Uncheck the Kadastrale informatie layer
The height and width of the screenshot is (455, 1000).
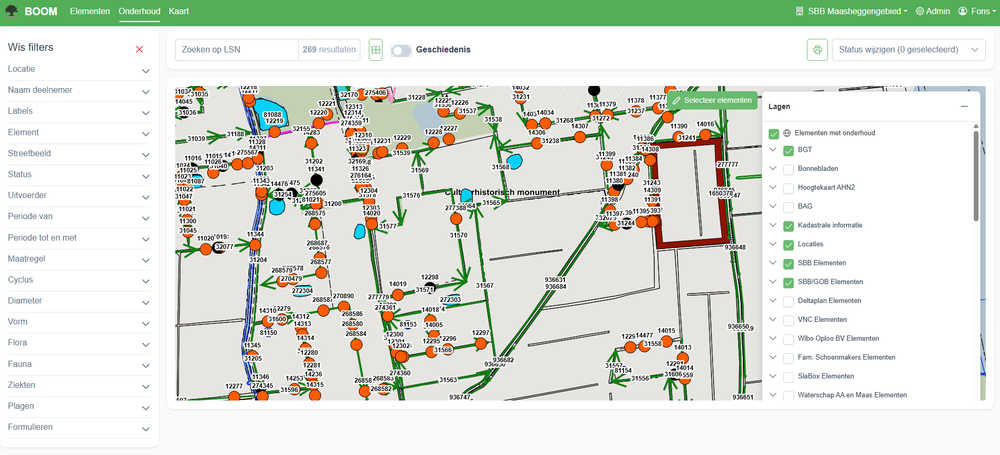789,225
